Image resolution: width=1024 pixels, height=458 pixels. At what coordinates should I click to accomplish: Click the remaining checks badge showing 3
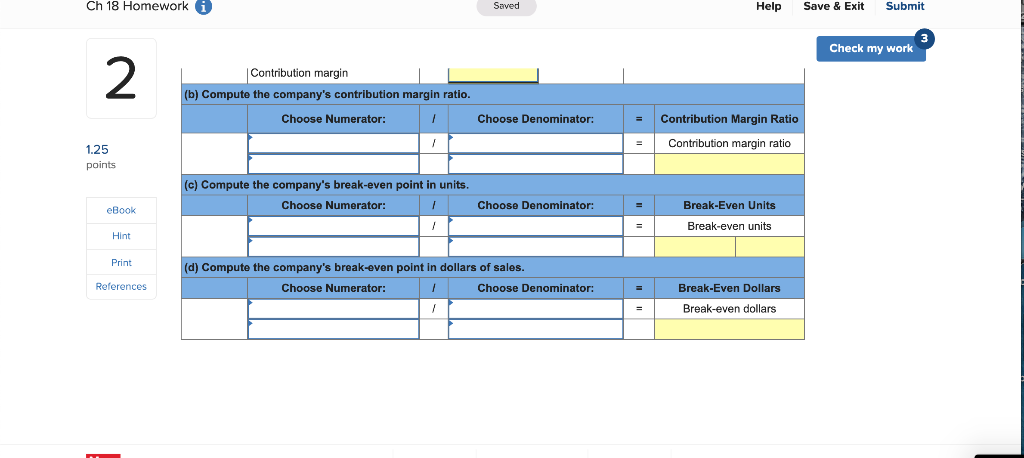coord(925,39)
